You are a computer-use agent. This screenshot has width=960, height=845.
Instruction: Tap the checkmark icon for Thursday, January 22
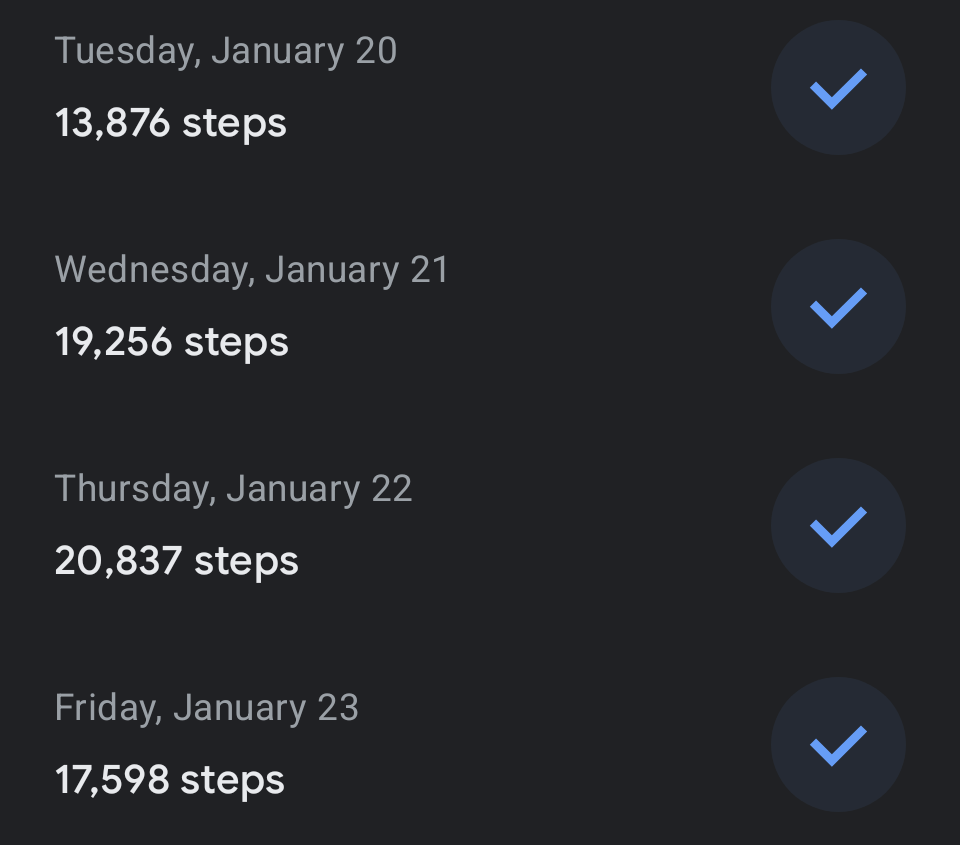pyautogui.click(x=838, y=526)
